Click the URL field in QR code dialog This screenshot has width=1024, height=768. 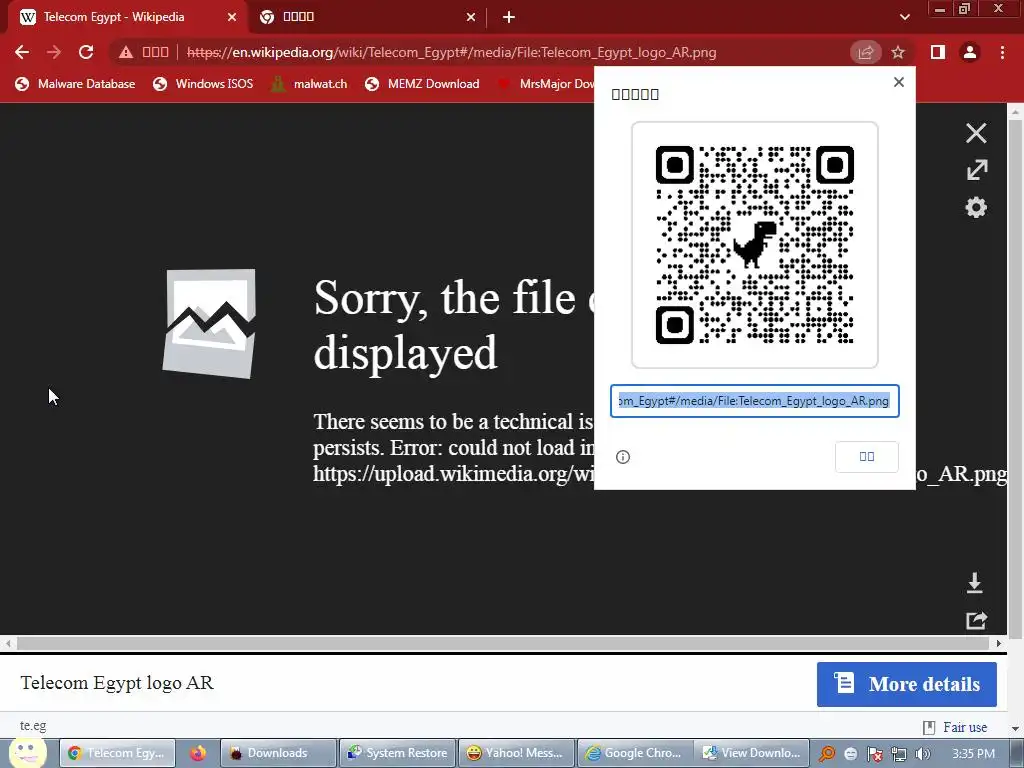tap(754, 401)
